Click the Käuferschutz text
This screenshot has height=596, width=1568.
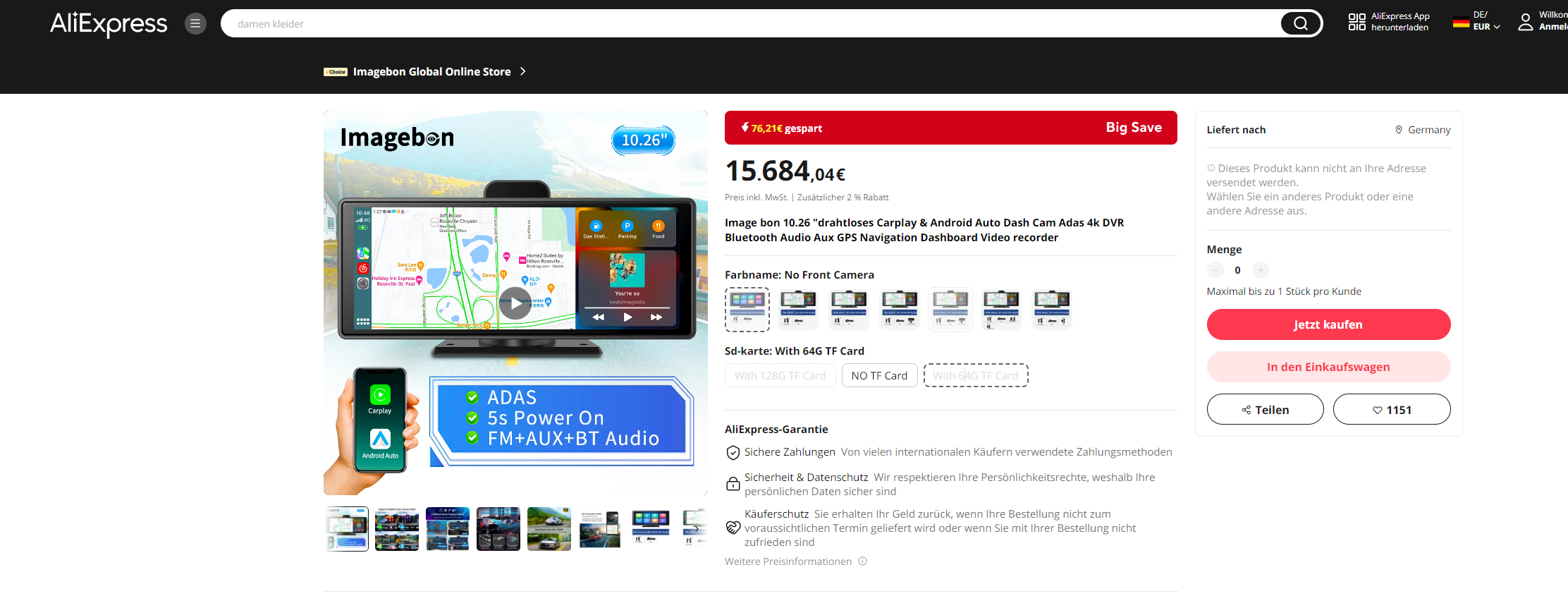click(776, 514)
